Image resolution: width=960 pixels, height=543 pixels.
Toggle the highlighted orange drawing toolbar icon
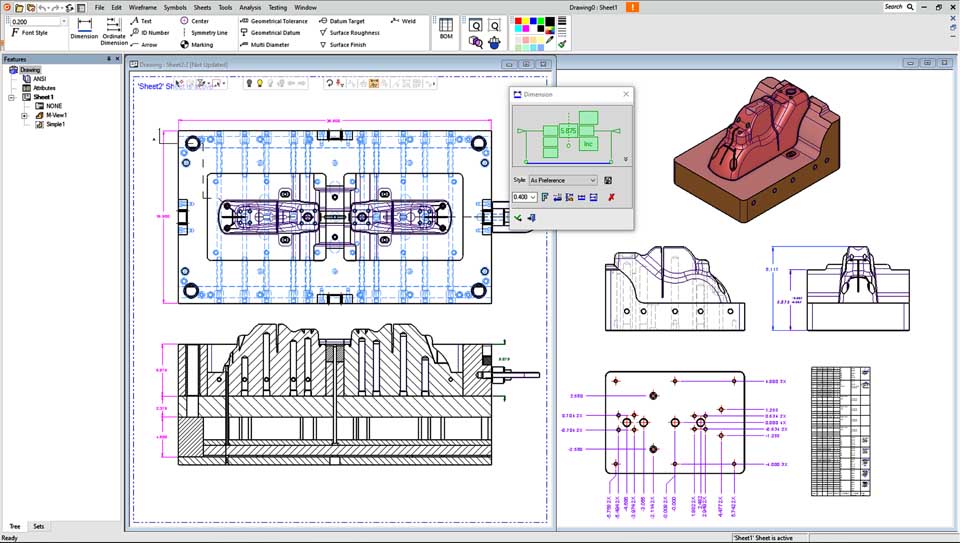[373, 83]
